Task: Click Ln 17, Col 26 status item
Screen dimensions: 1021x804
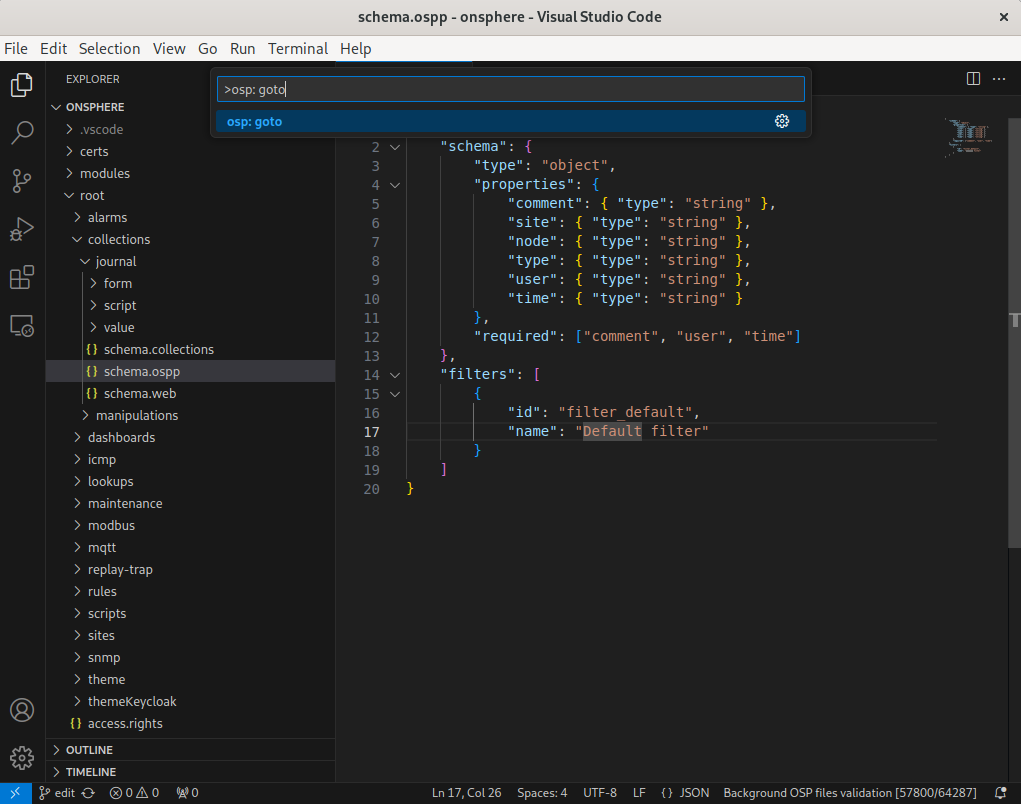Action: point(466,793)
